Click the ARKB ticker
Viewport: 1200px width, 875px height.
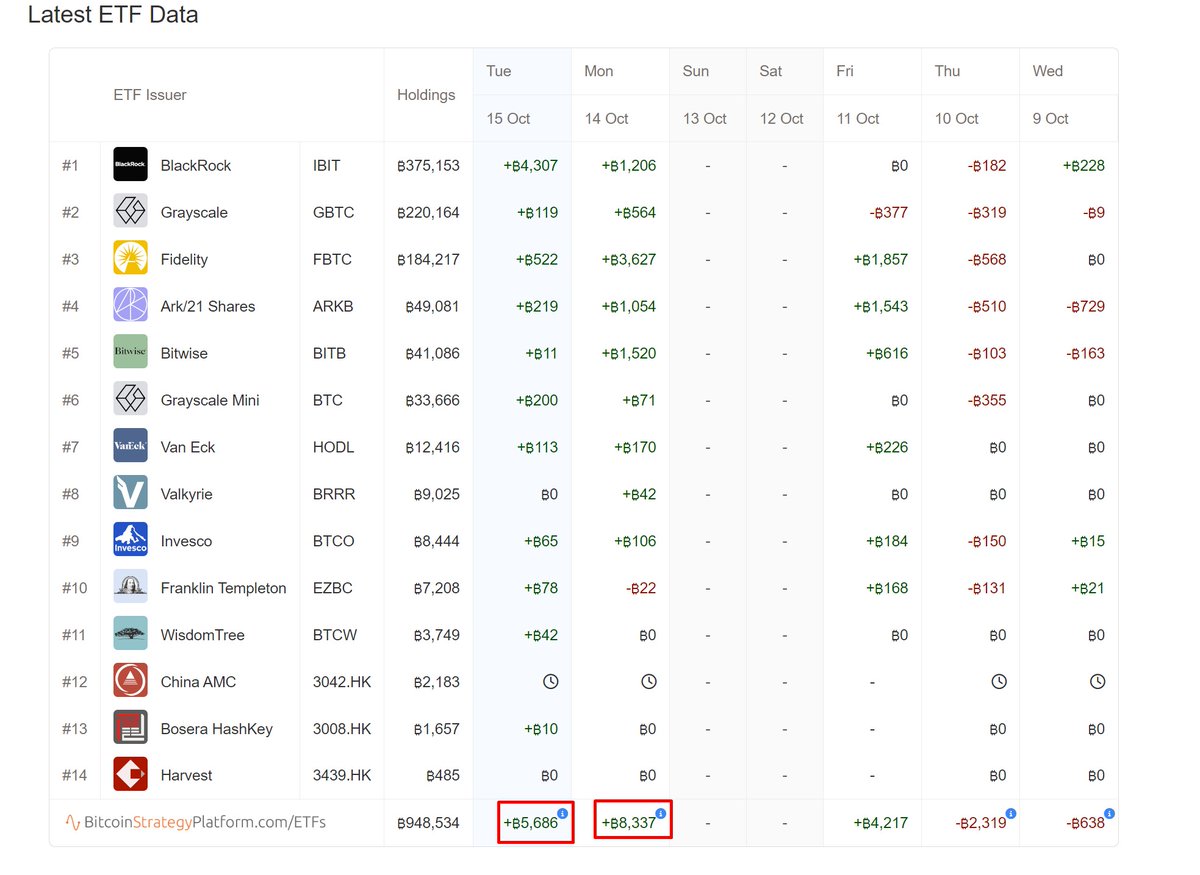pyautogui.click(x=333, y=306)
